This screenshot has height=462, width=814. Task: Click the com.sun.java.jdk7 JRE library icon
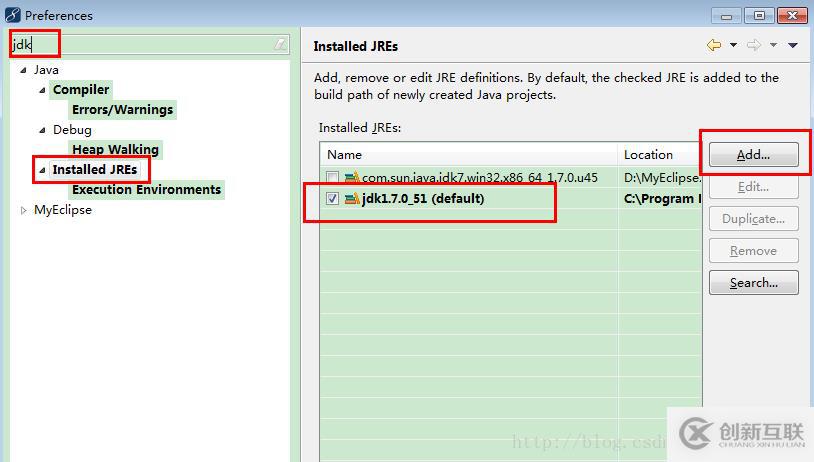[352, 178]
